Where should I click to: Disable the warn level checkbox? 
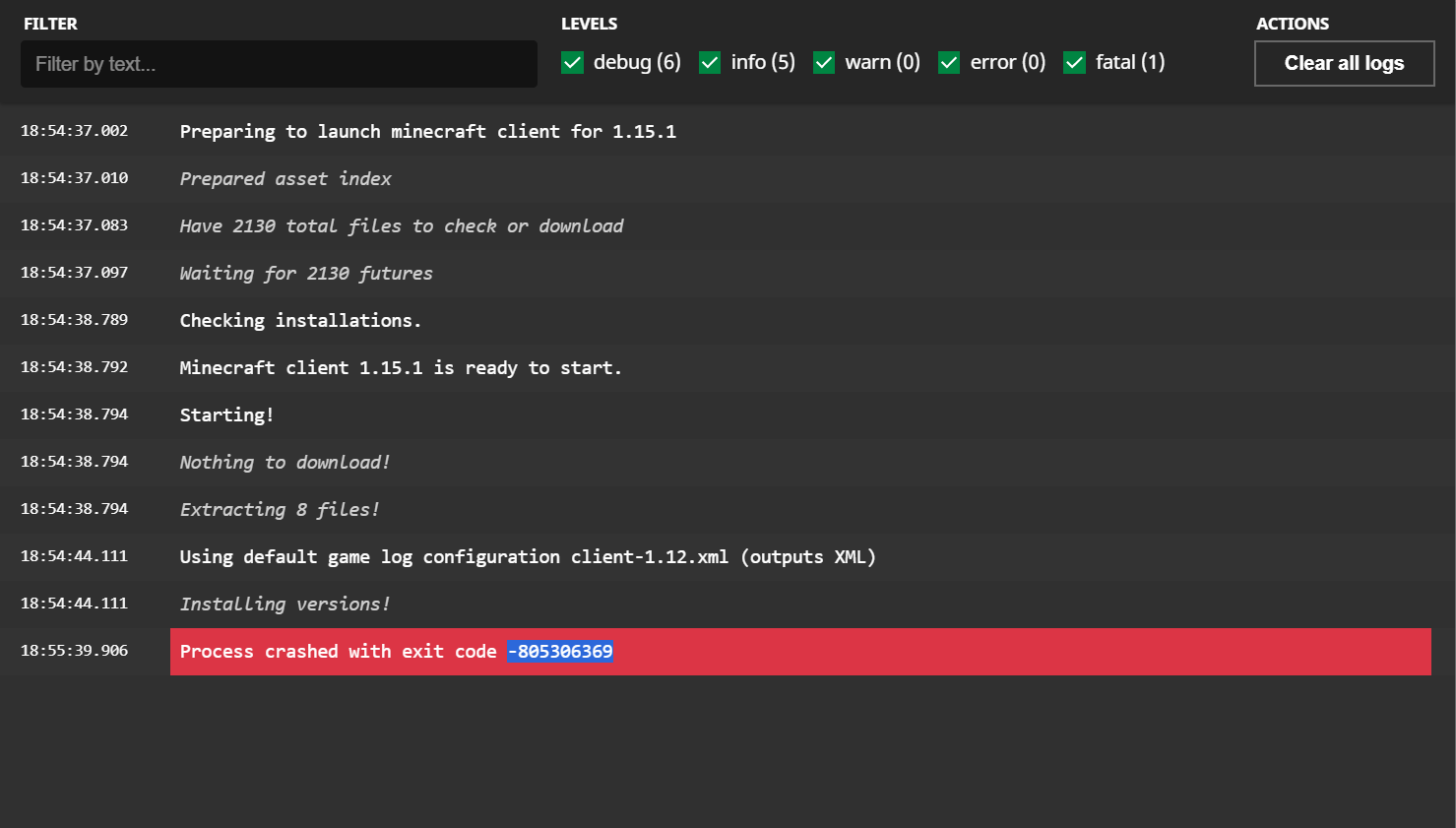824,63
